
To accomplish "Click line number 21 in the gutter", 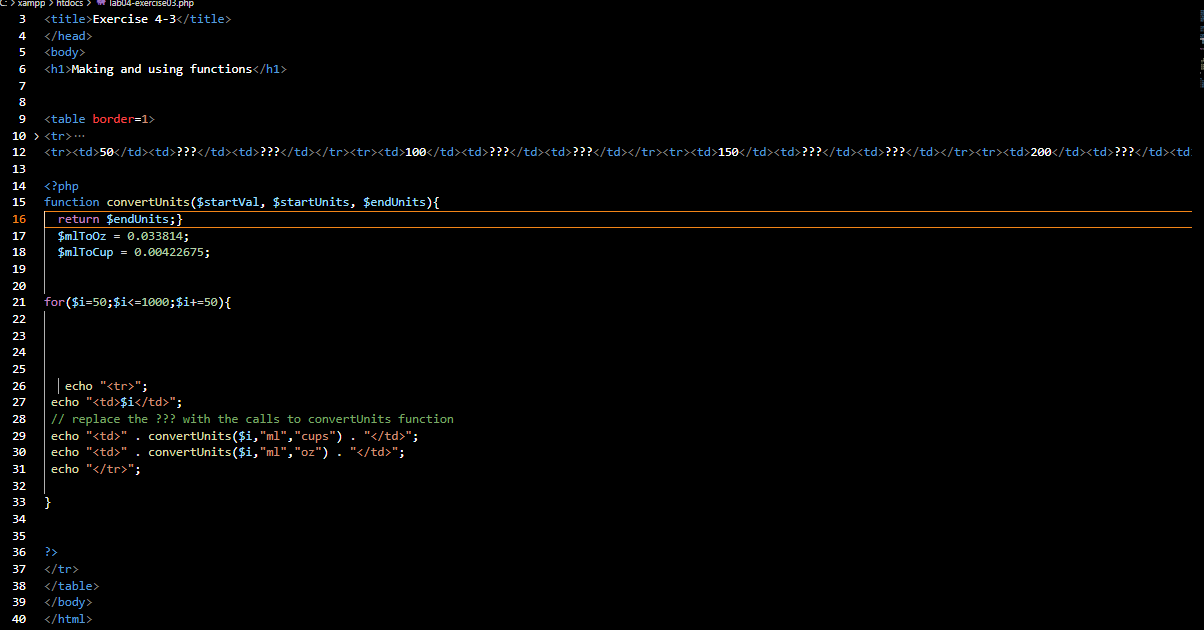I will [20, 302].
